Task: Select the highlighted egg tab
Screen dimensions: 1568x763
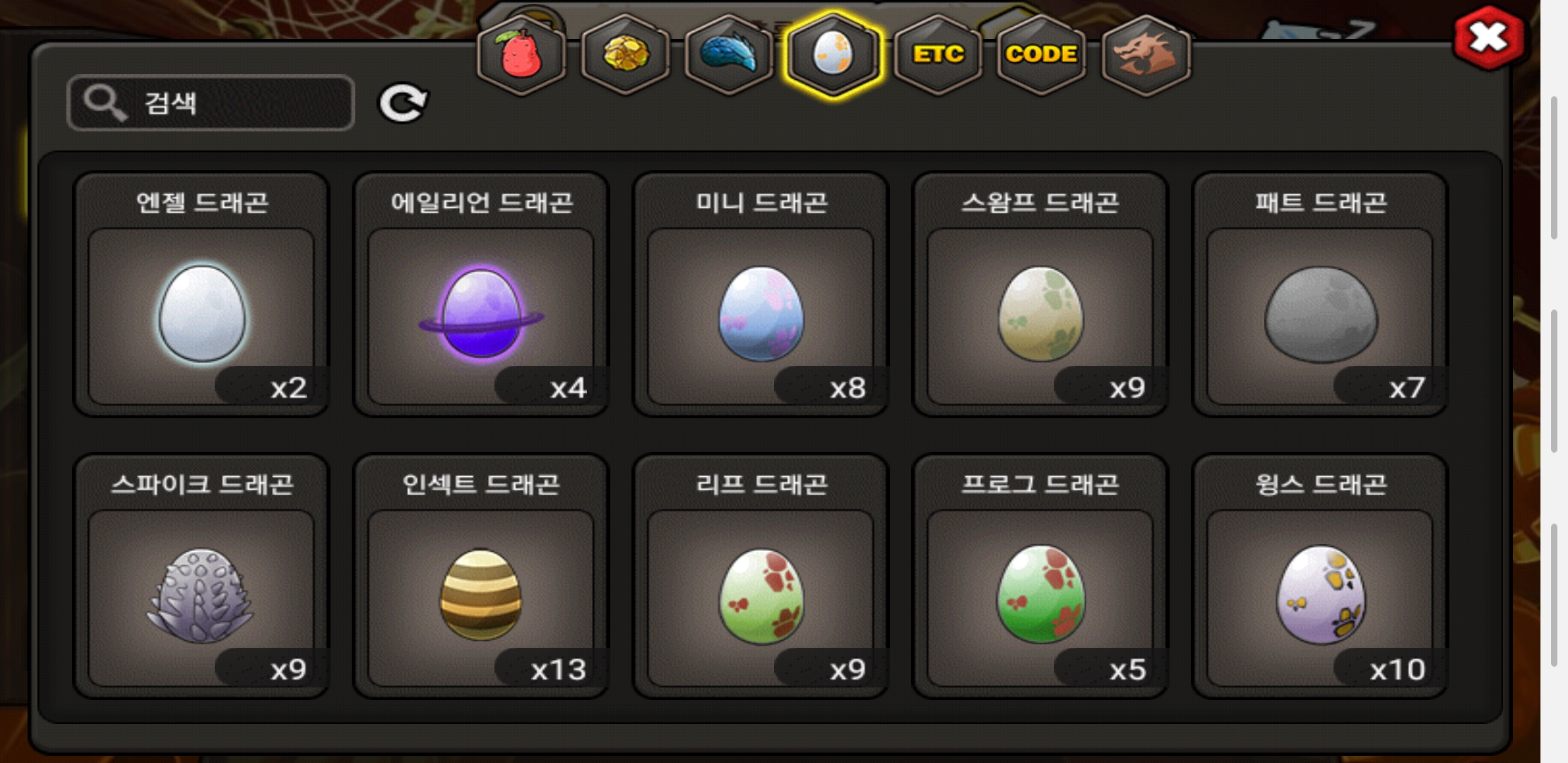Action: click(x=833, y=55)
